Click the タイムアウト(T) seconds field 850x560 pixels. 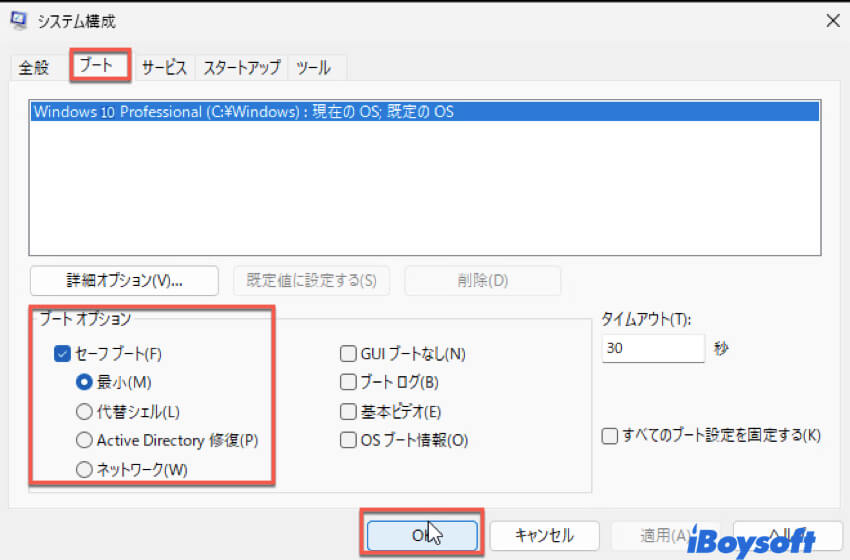click(653, 348)
